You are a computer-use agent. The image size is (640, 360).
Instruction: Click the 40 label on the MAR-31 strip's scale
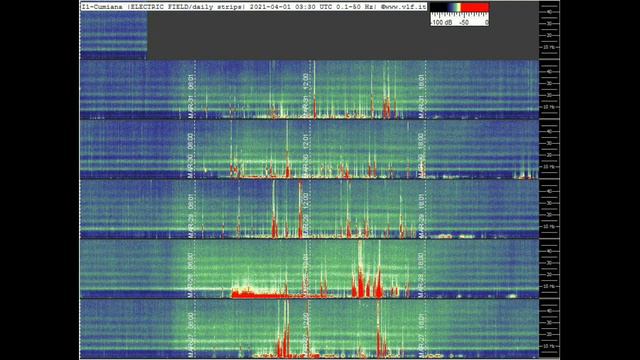pos(549,72)
